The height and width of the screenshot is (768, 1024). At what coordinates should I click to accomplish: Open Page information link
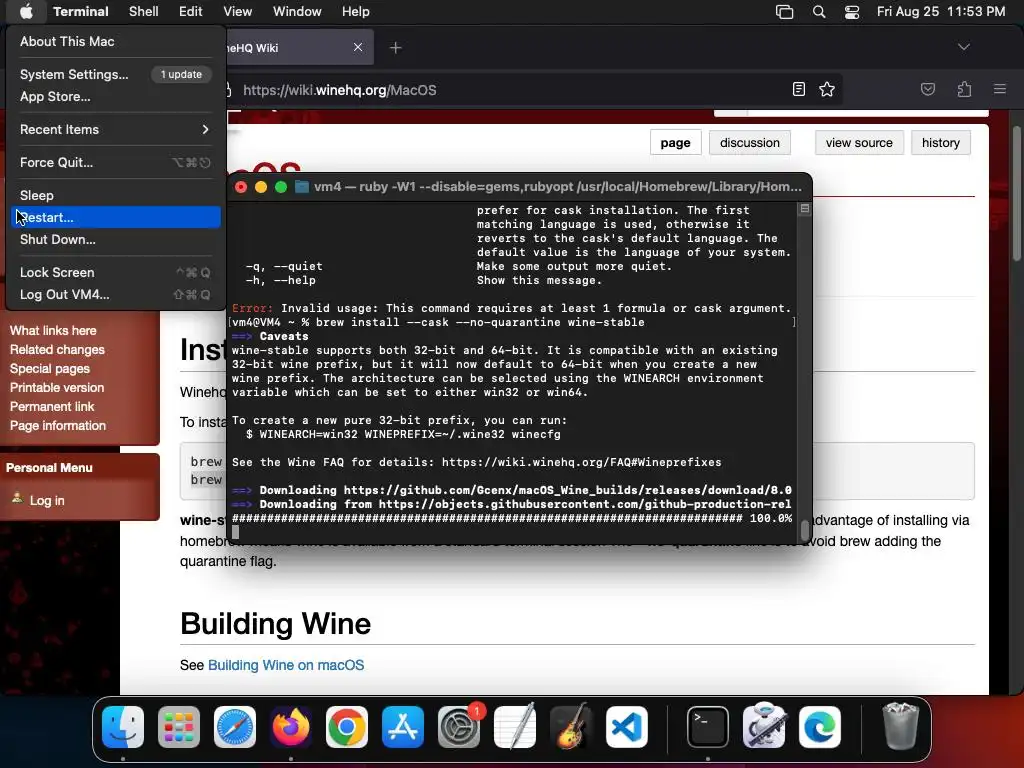57,425
